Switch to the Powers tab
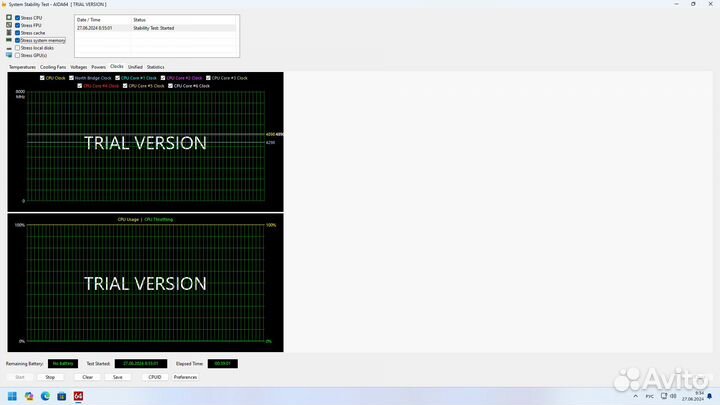The width and height of the screenshot is (720, 405). click(x=98, y=67)
